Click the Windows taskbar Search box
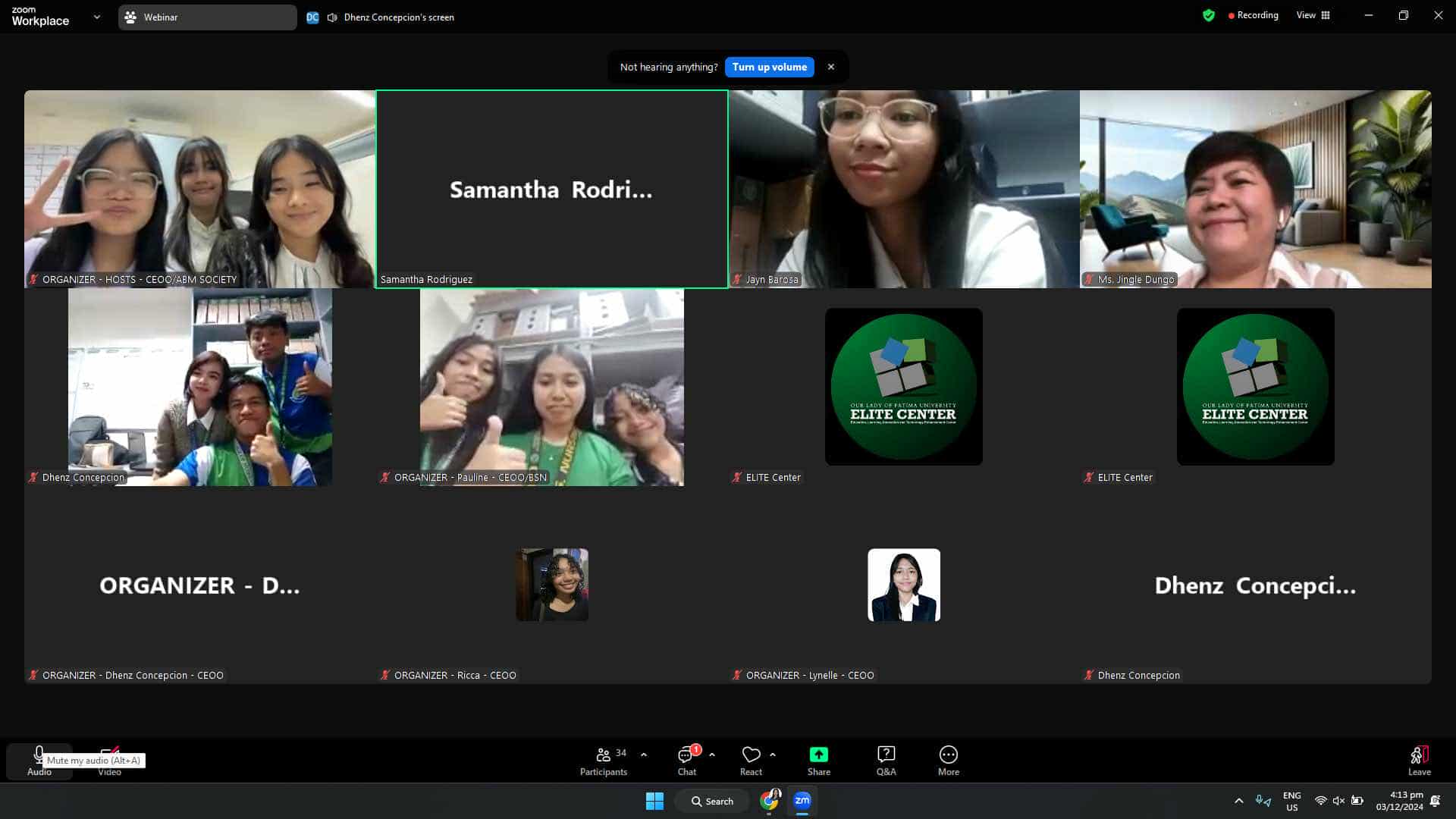 pos(712,801)
